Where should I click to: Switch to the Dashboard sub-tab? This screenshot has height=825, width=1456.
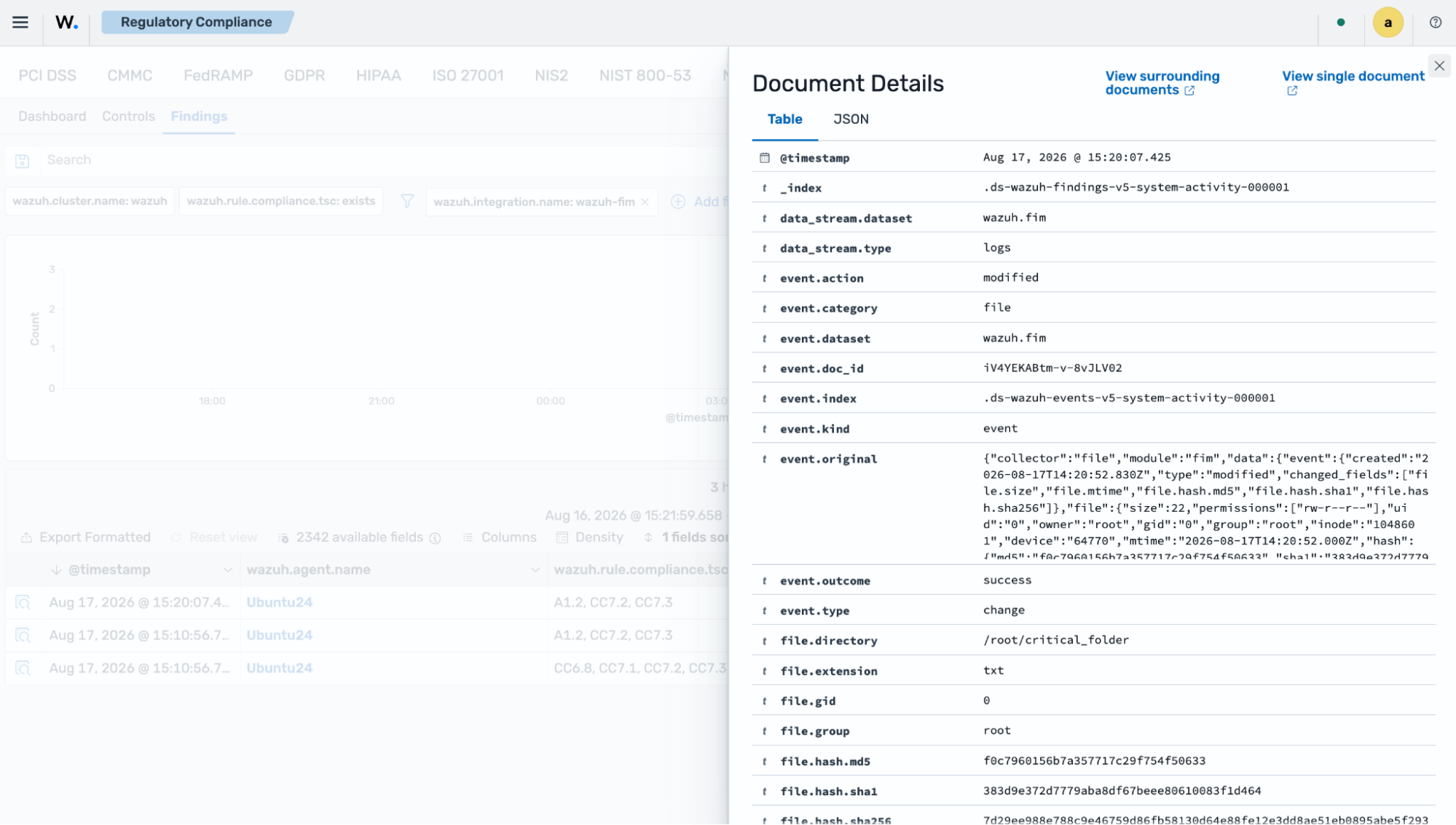52,117
